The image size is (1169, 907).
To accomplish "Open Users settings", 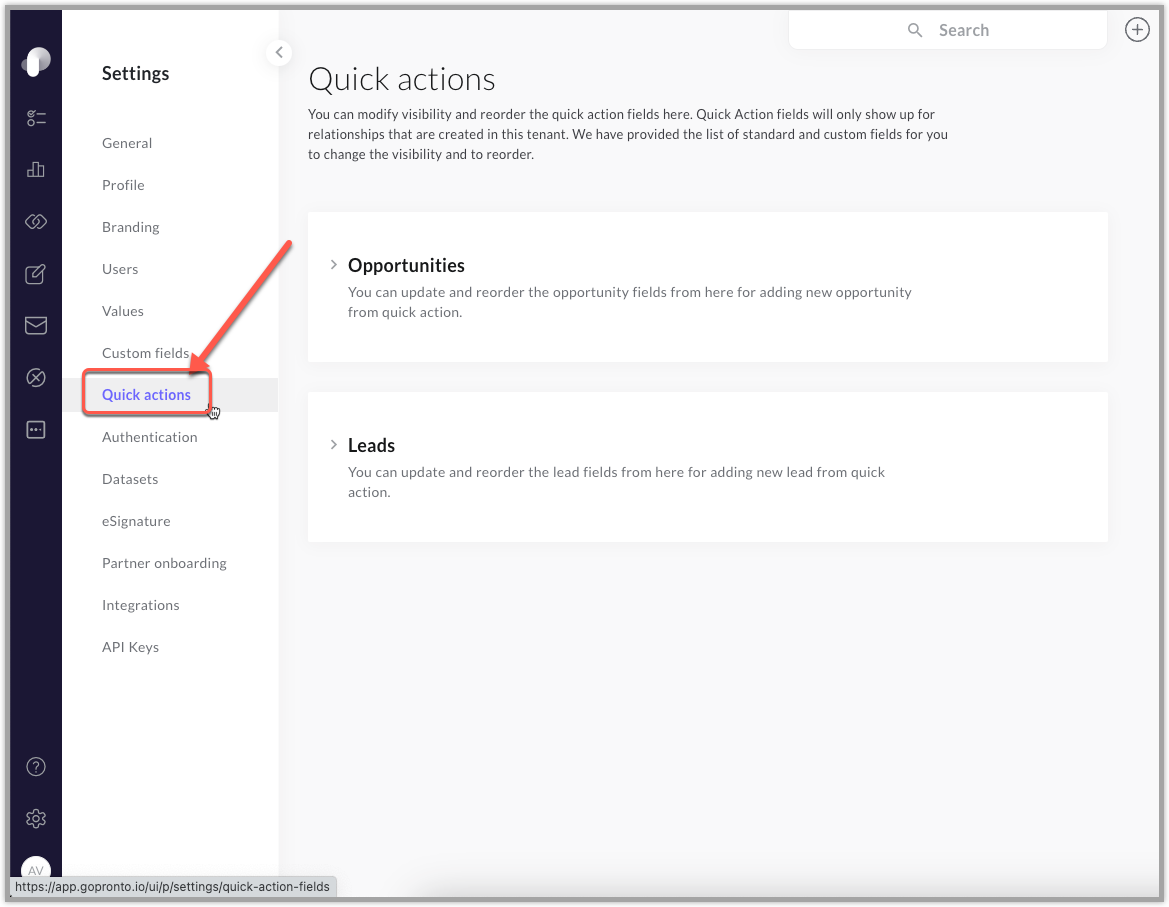I will pyautogui.click(x=120, y=269).
